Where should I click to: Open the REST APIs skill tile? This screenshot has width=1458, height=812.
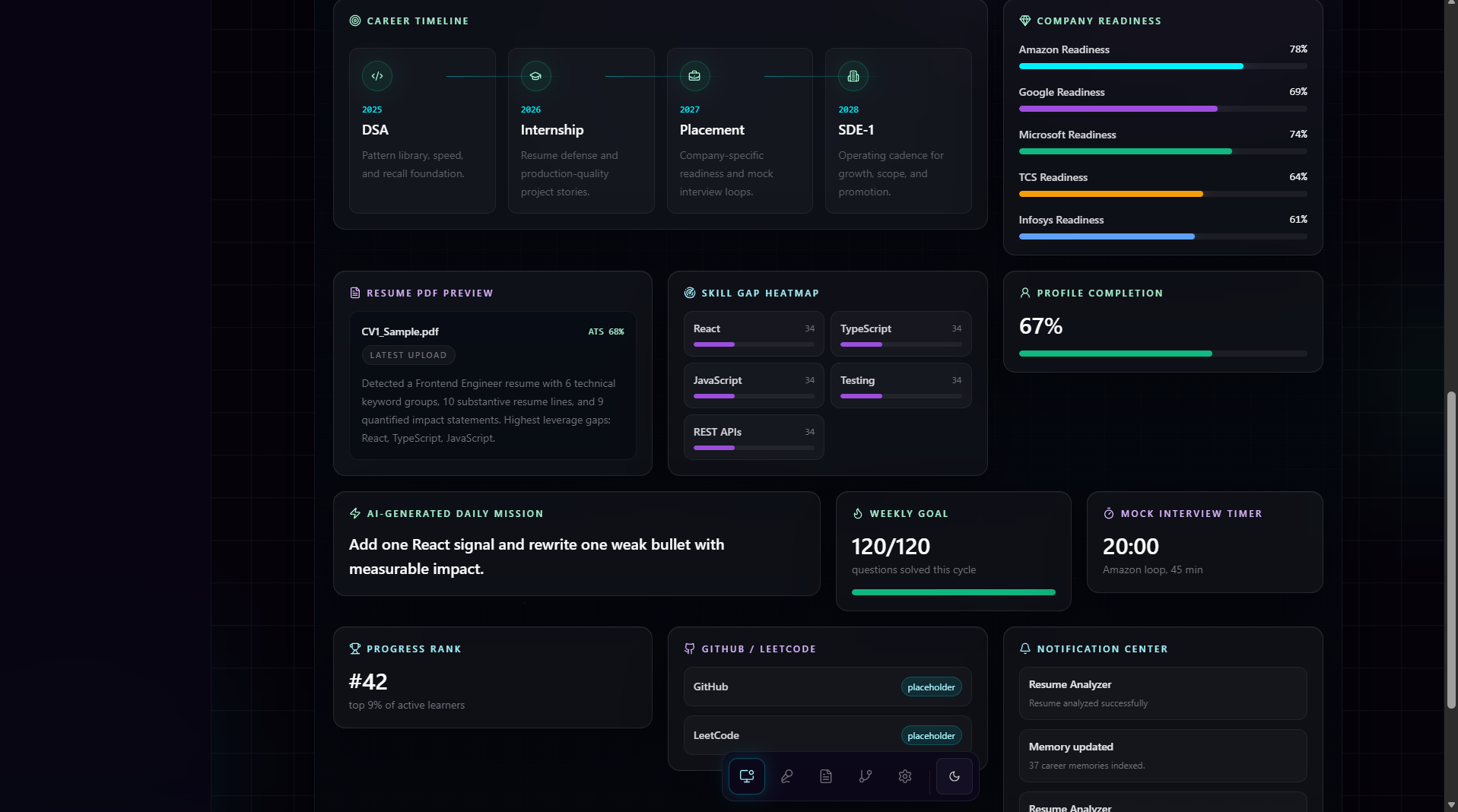click(754, 437)
